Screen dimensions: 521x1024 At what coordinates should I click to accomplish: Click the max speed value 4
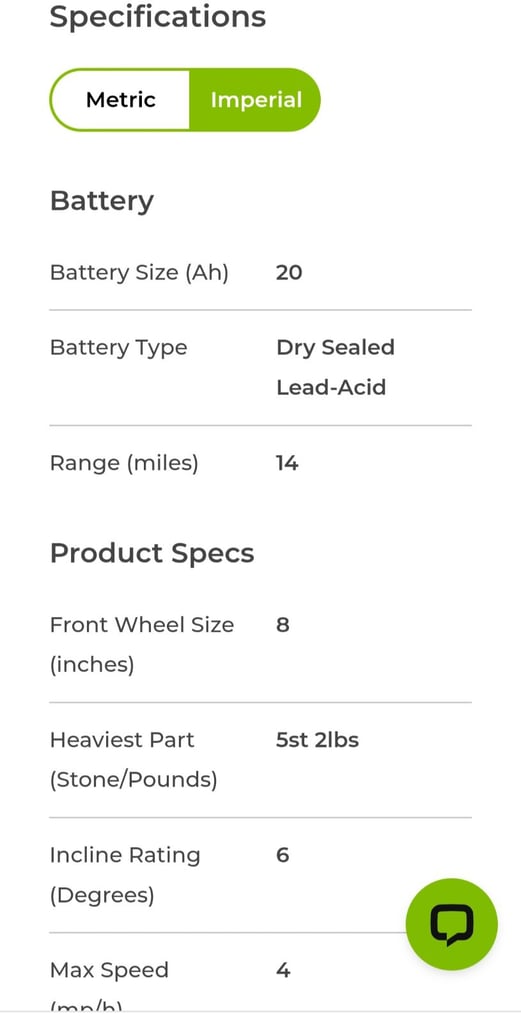(x=283, y=970)
